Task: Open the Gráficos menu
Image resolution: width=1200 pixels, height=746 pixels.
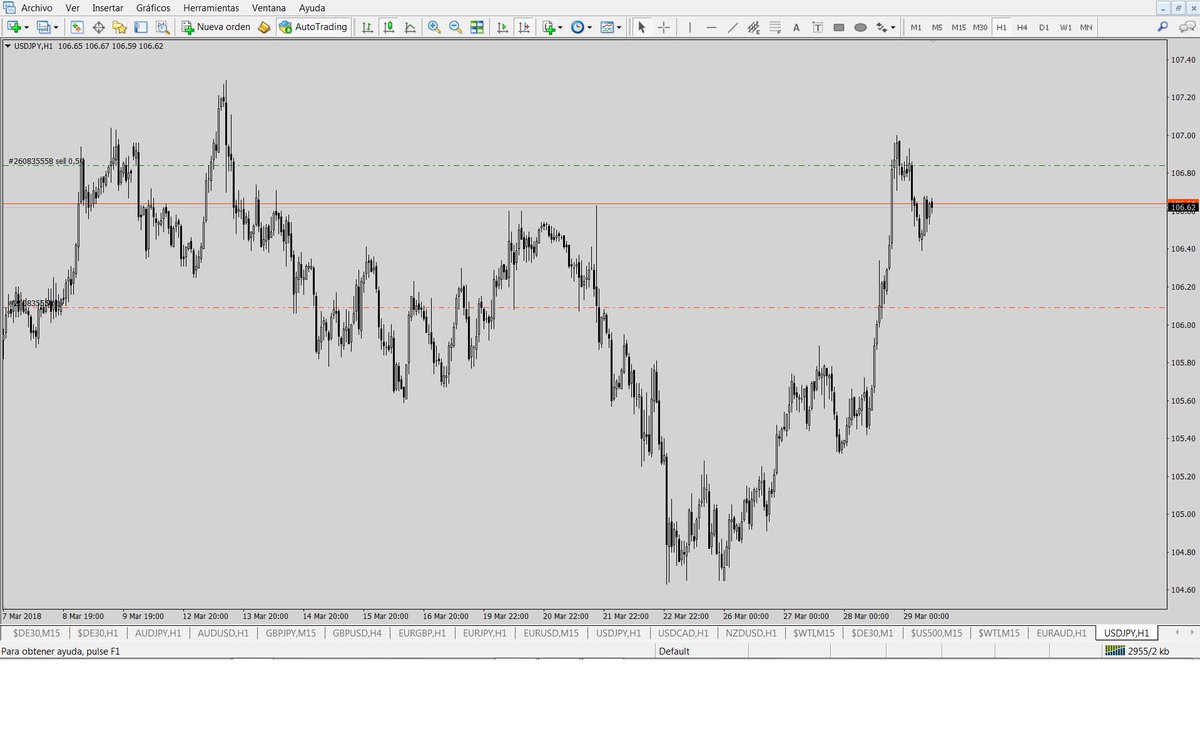Action: tap(153, 7)
